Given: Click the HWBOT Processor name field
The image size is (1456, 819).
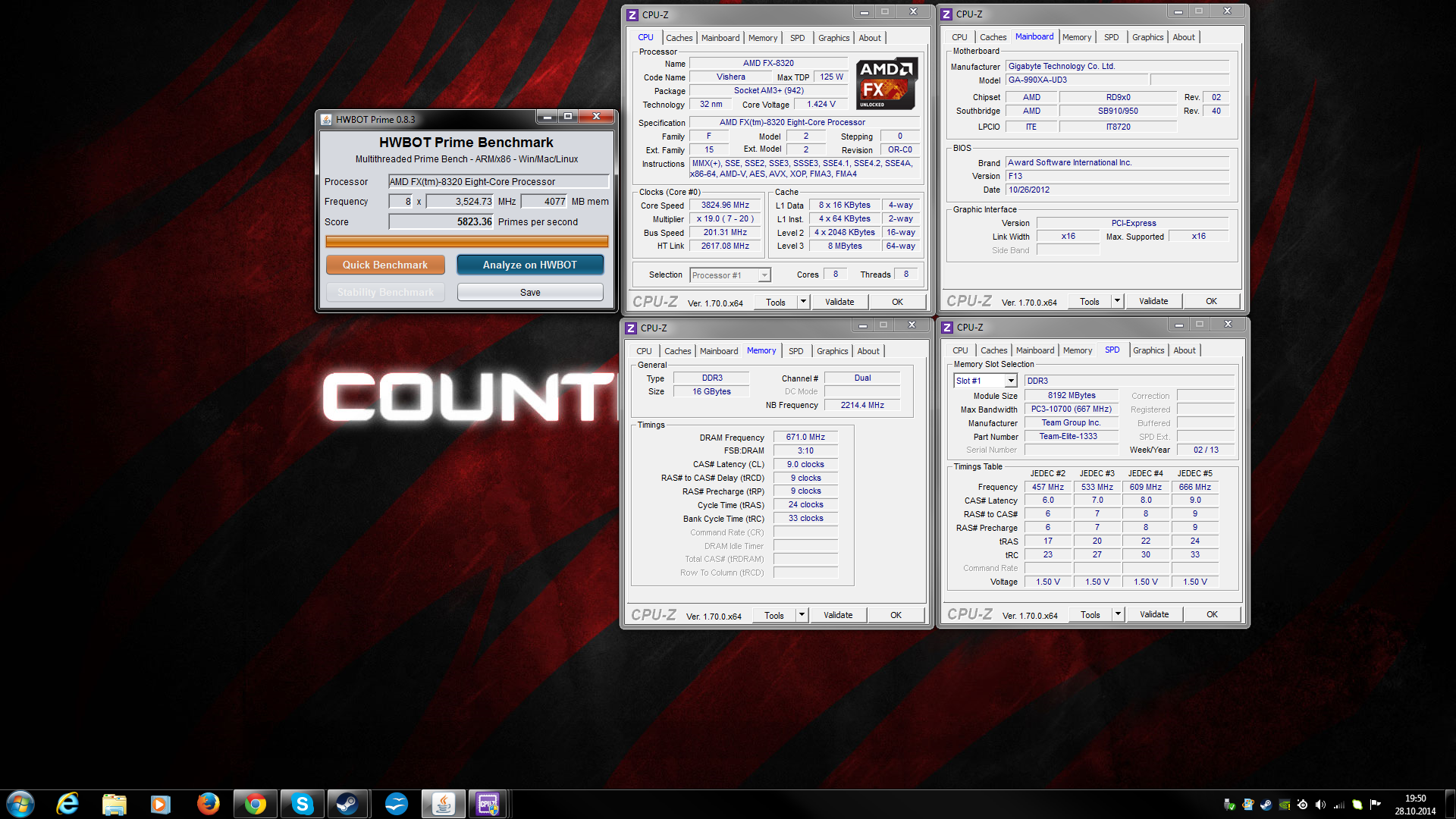Looking at the screenshot, I should 498,181.
